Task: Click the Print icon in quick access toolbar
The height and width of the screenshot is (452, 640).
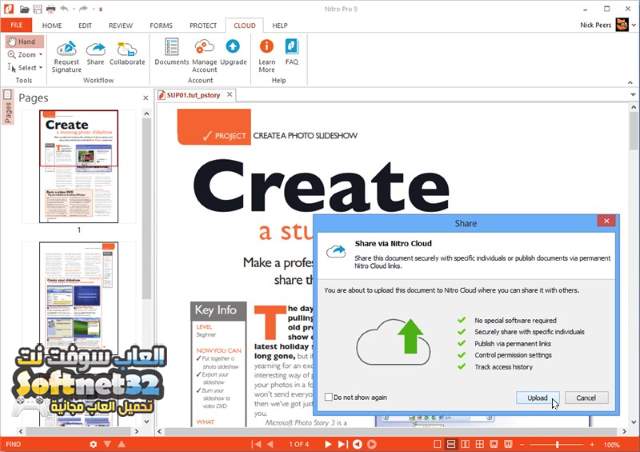Action: pyautogui.click(x=51, y=9)
